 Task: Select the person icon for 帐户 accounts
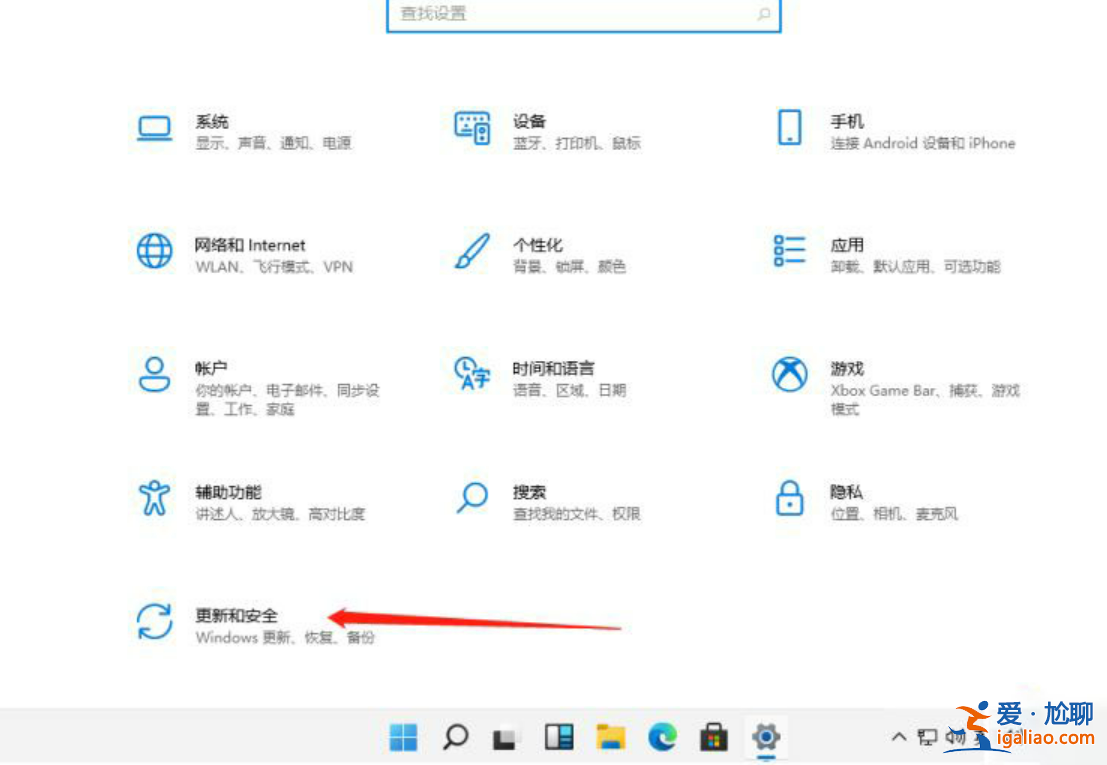[x=155, y=372]
